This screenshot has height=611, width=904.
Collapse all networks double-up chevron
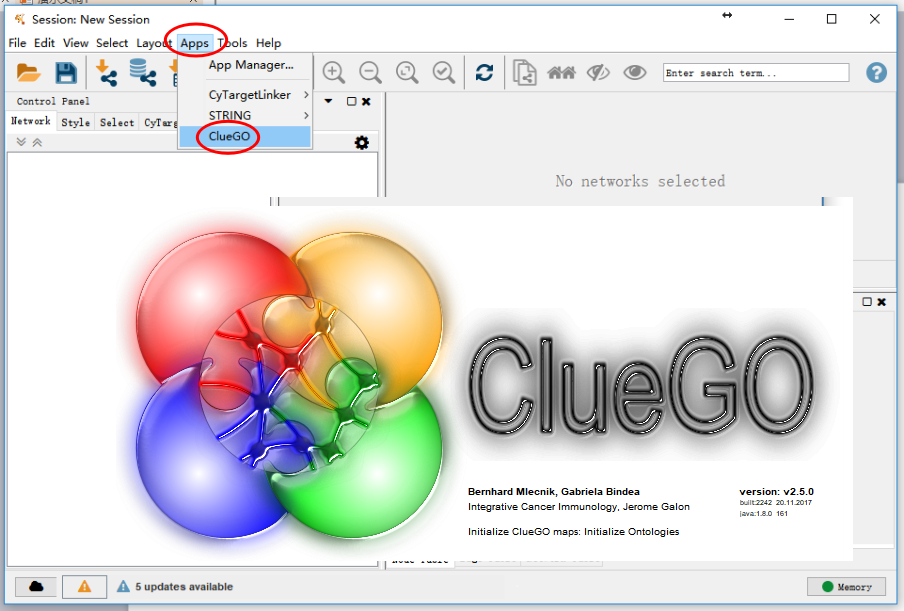[x=37, y=142]
